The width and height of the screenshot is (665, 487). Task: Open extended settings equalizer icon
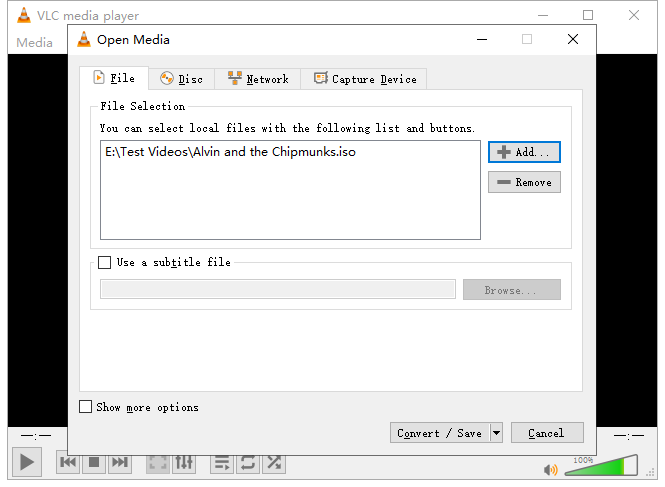[184, 463]
